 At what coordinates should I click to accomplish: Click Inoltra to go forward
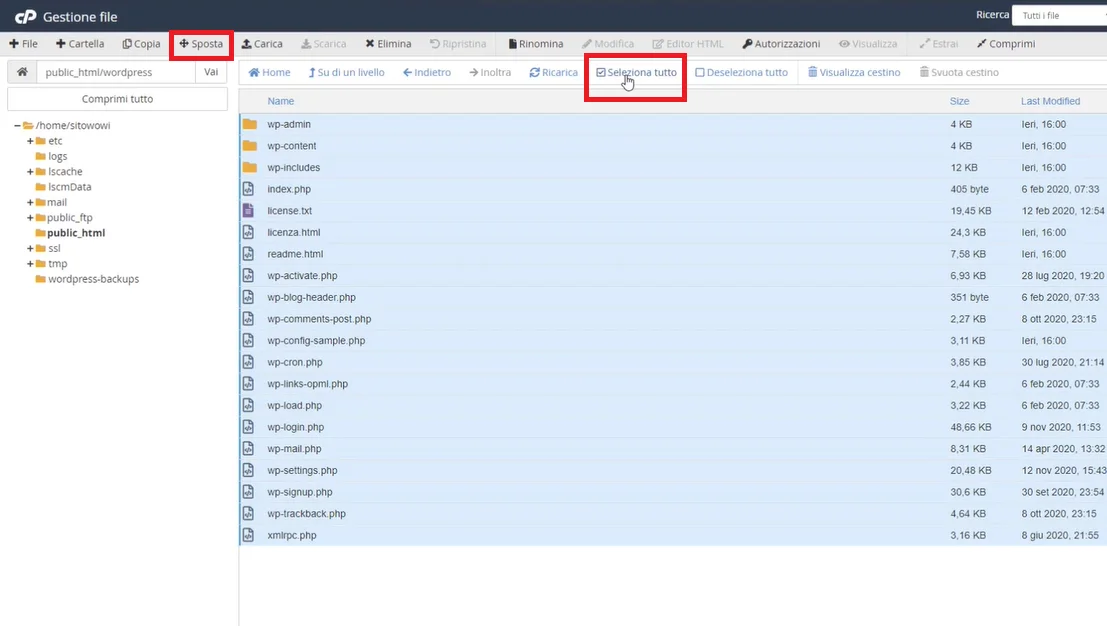point(490,72)
